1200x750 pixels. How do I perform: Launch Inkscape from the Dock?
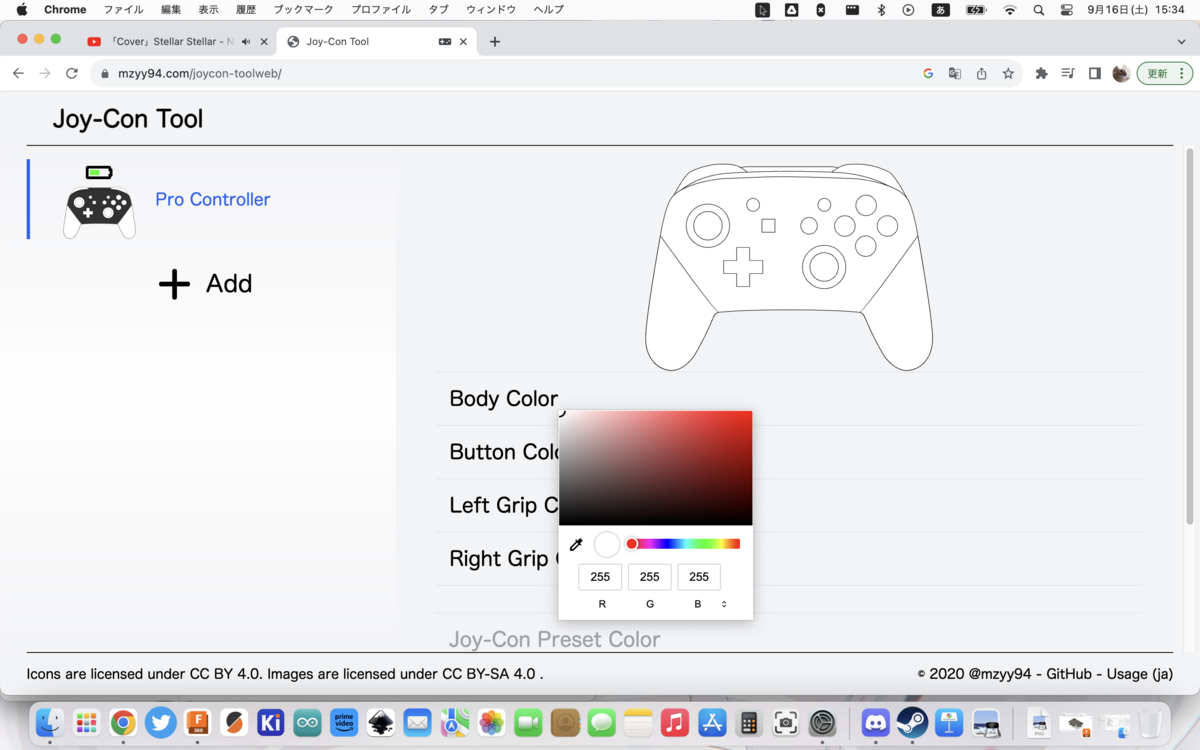(x=381, y=722)
